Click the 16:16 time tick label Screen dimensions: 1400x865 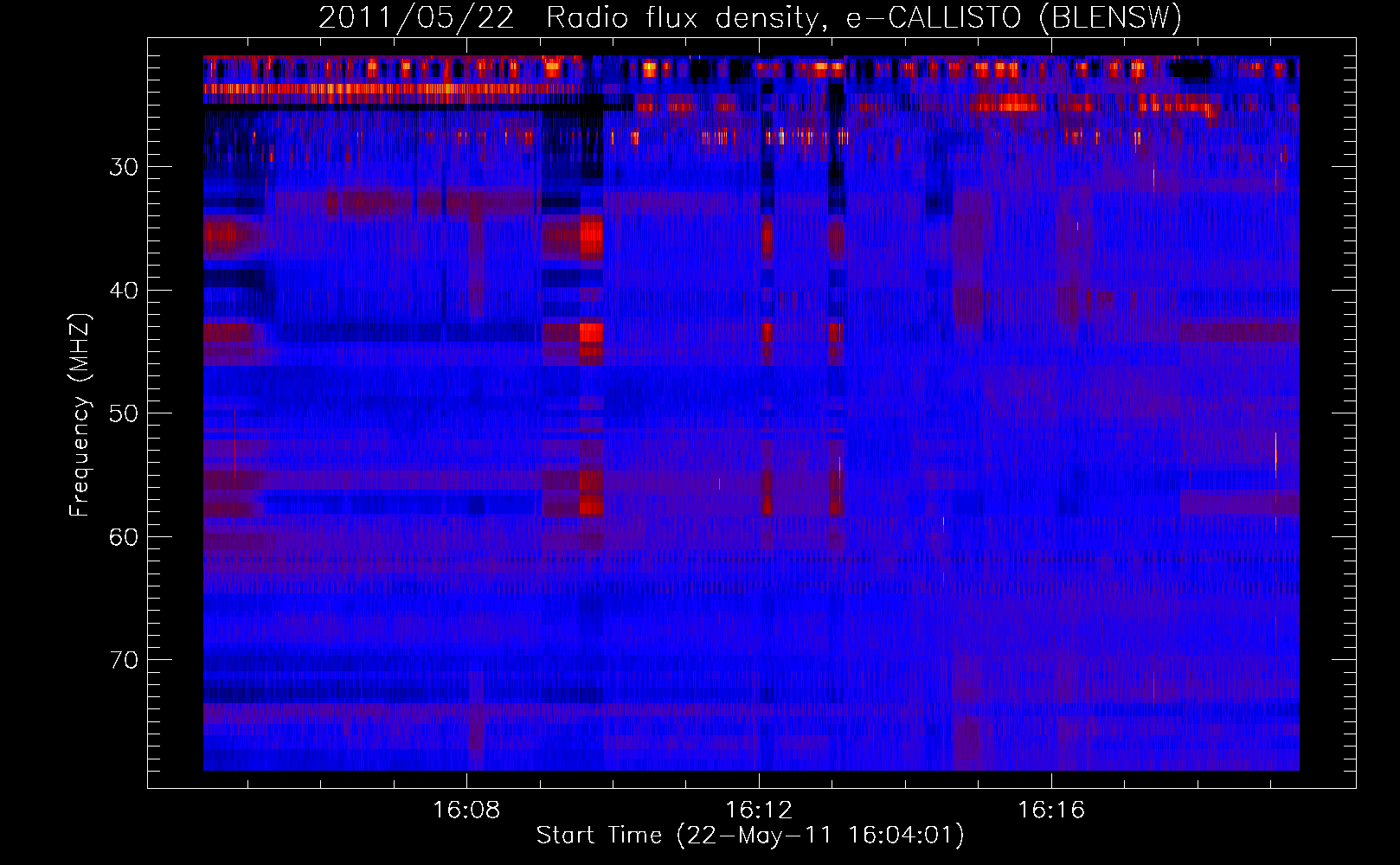click(x=1051, y=811)
